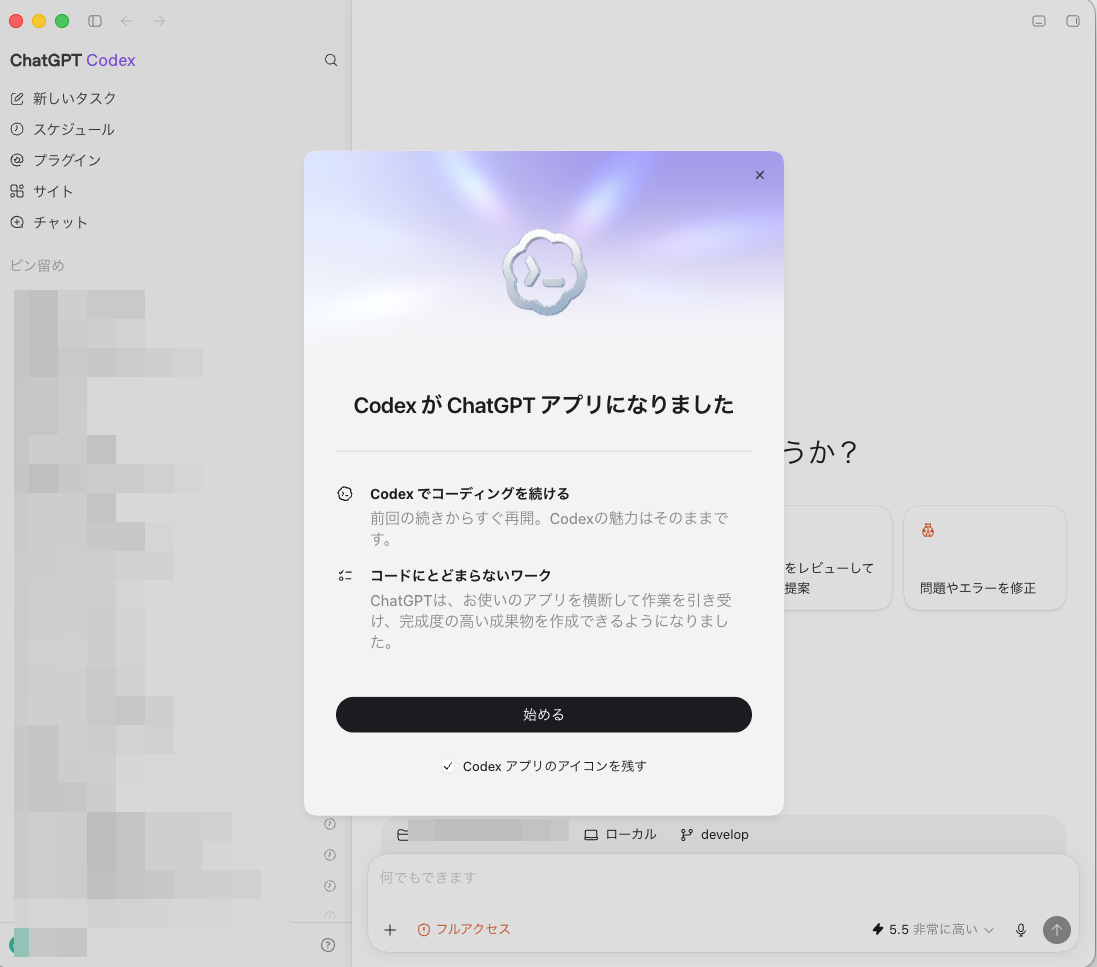The image size is (1097, 967).
Task: Click the 始める button
Action: (544, 714)
